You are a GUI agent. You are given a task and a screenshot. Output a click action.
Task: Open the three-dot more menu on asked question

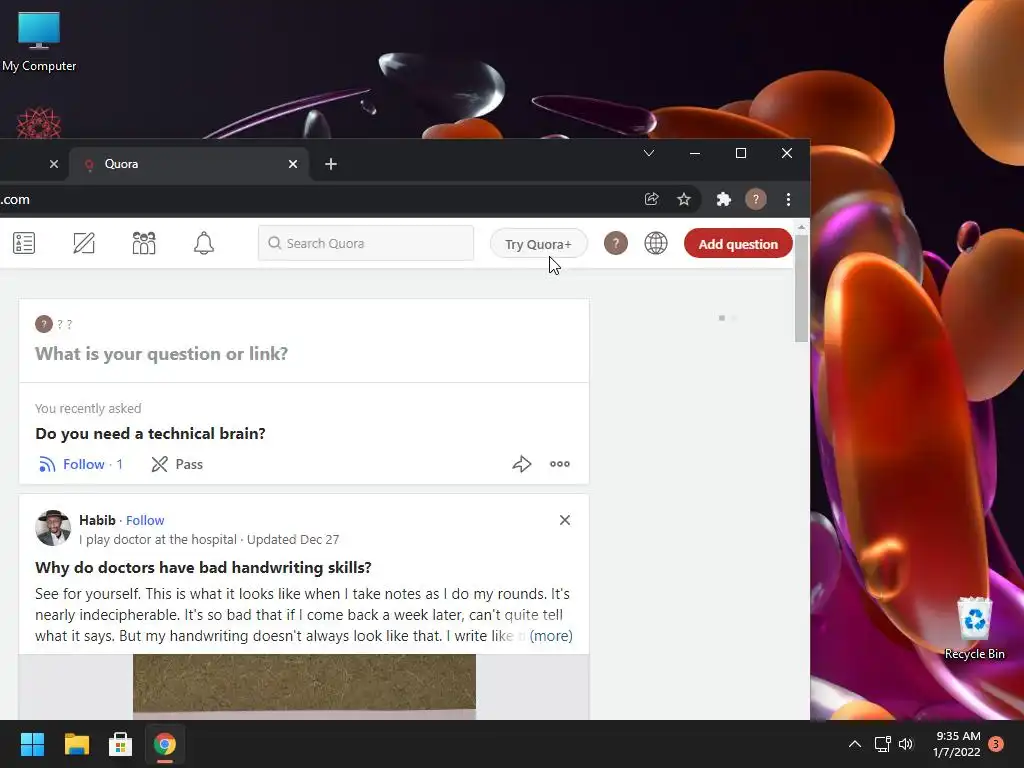(x=560, y=464)
